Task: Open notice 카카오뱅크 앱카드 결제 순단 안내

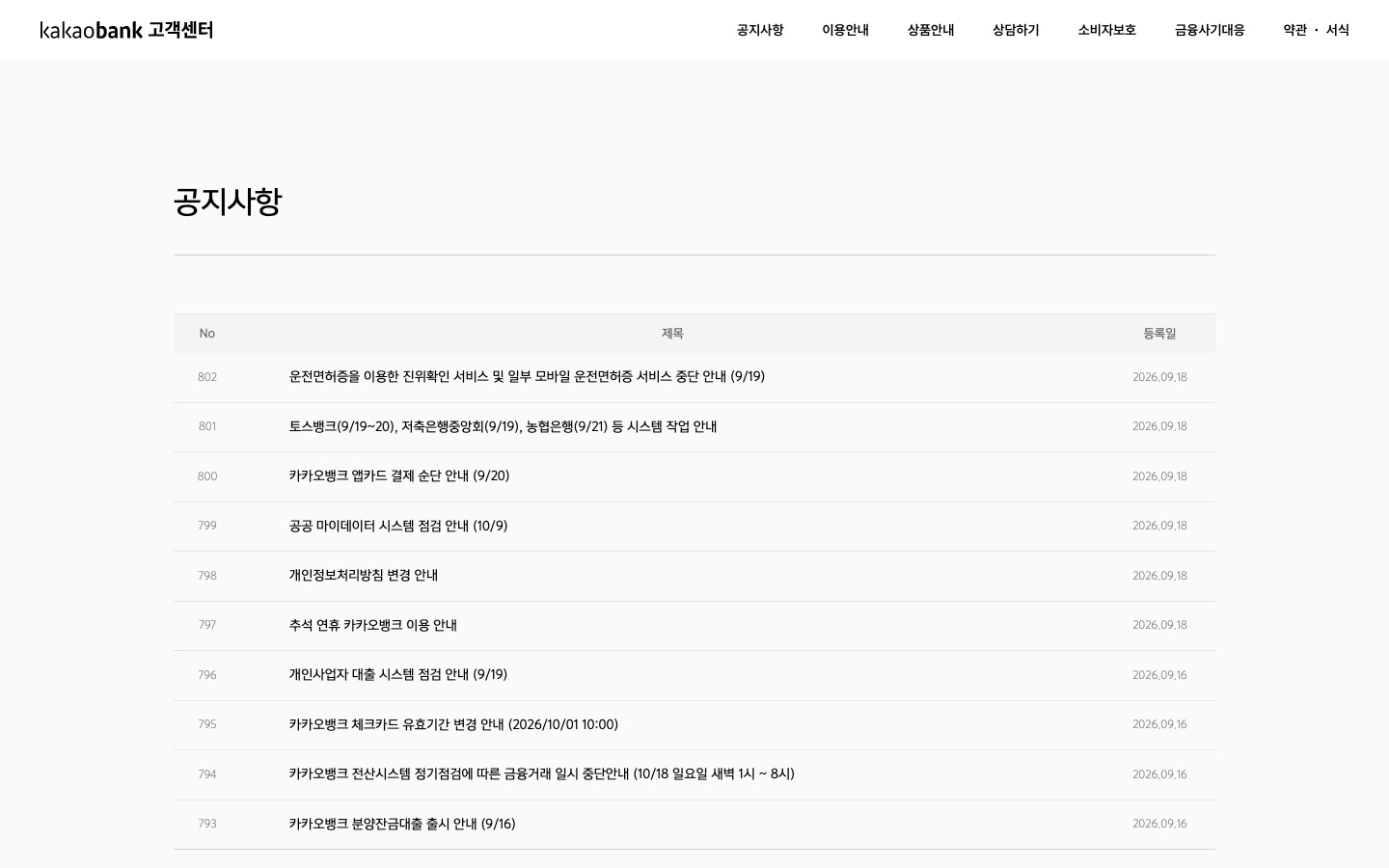Action: 399,476
